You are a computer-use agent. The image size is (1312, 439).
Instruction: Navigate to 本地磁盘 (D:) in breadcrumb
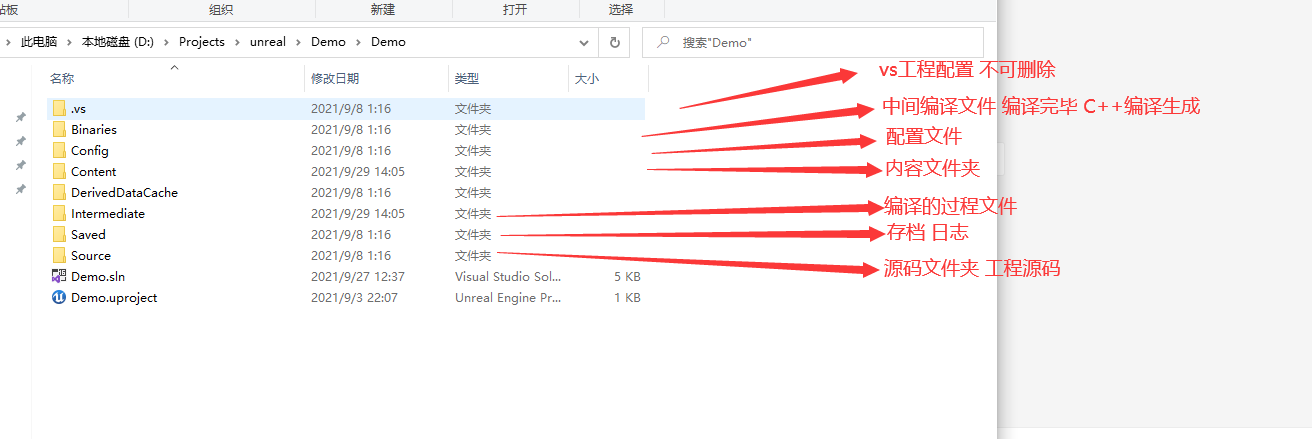click(x=119, y=42)
